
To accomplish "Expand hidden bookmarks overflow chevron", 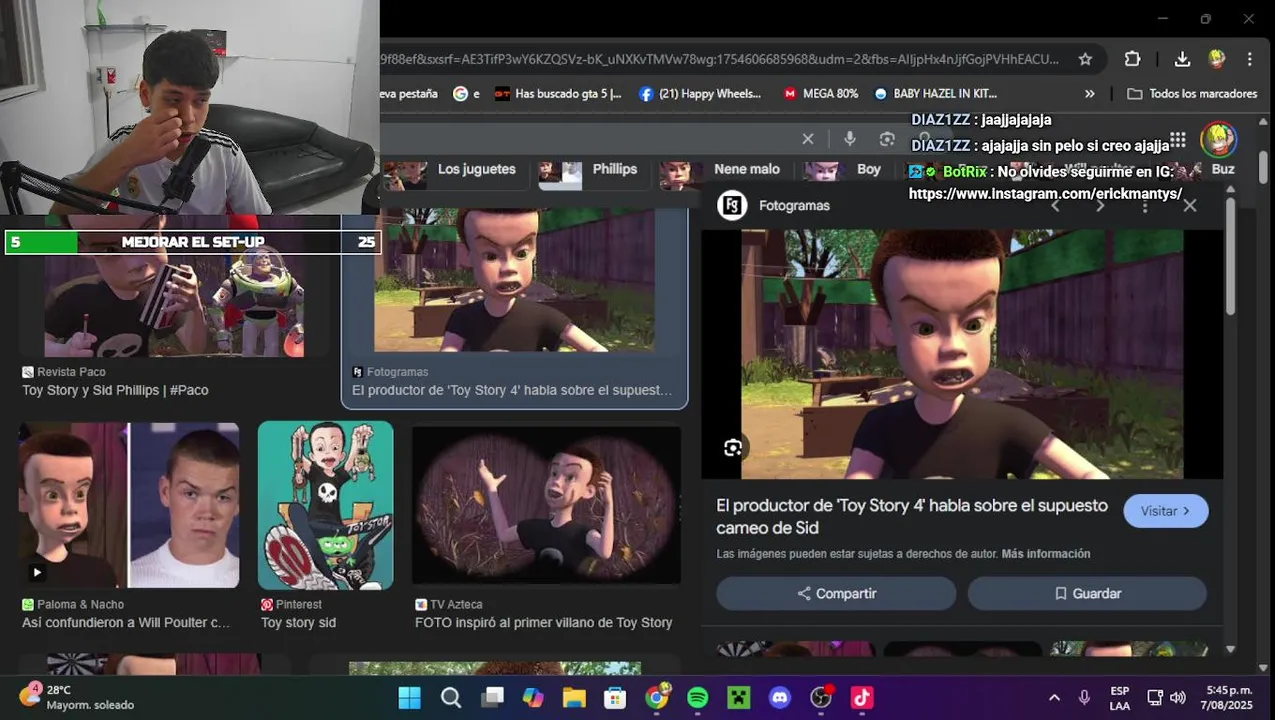I will pyautogui.click(x=1089, y=94).
